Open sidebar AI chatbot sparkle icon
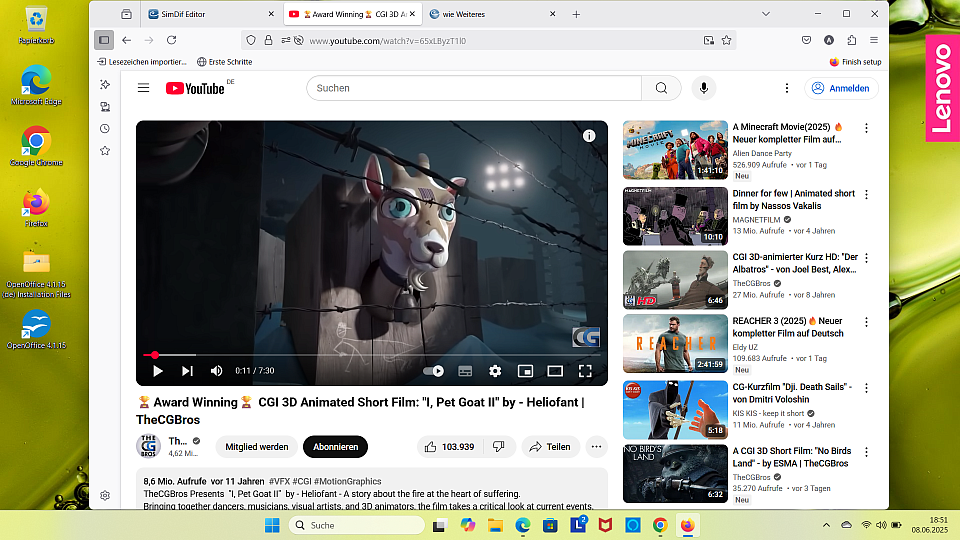Image resolution: width=960 pixels, height=540 pixels. [x=105, y=84]
